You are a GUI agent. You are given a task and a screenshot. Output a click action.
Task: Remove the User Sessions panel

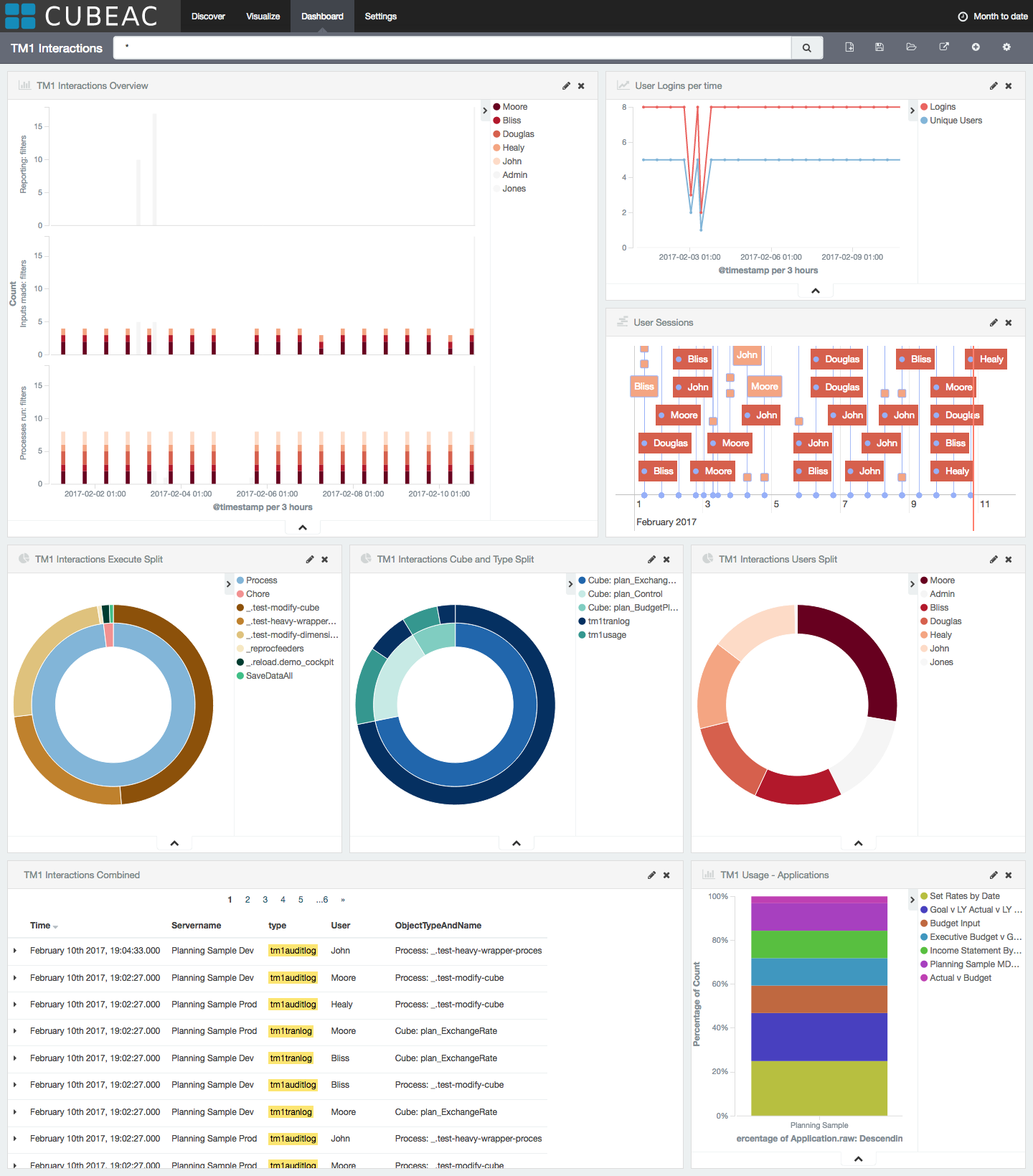click(x=1009, y=323)
